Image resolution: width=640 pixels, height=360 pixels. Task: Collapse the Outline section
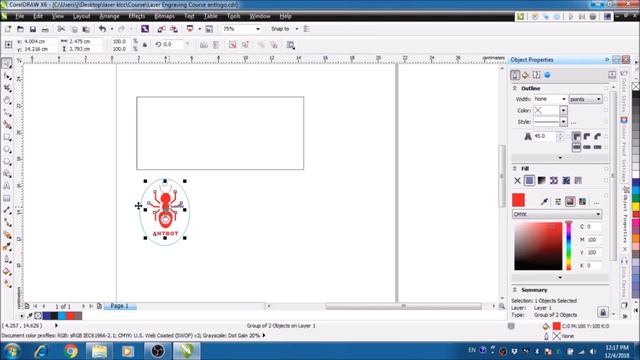515,88
